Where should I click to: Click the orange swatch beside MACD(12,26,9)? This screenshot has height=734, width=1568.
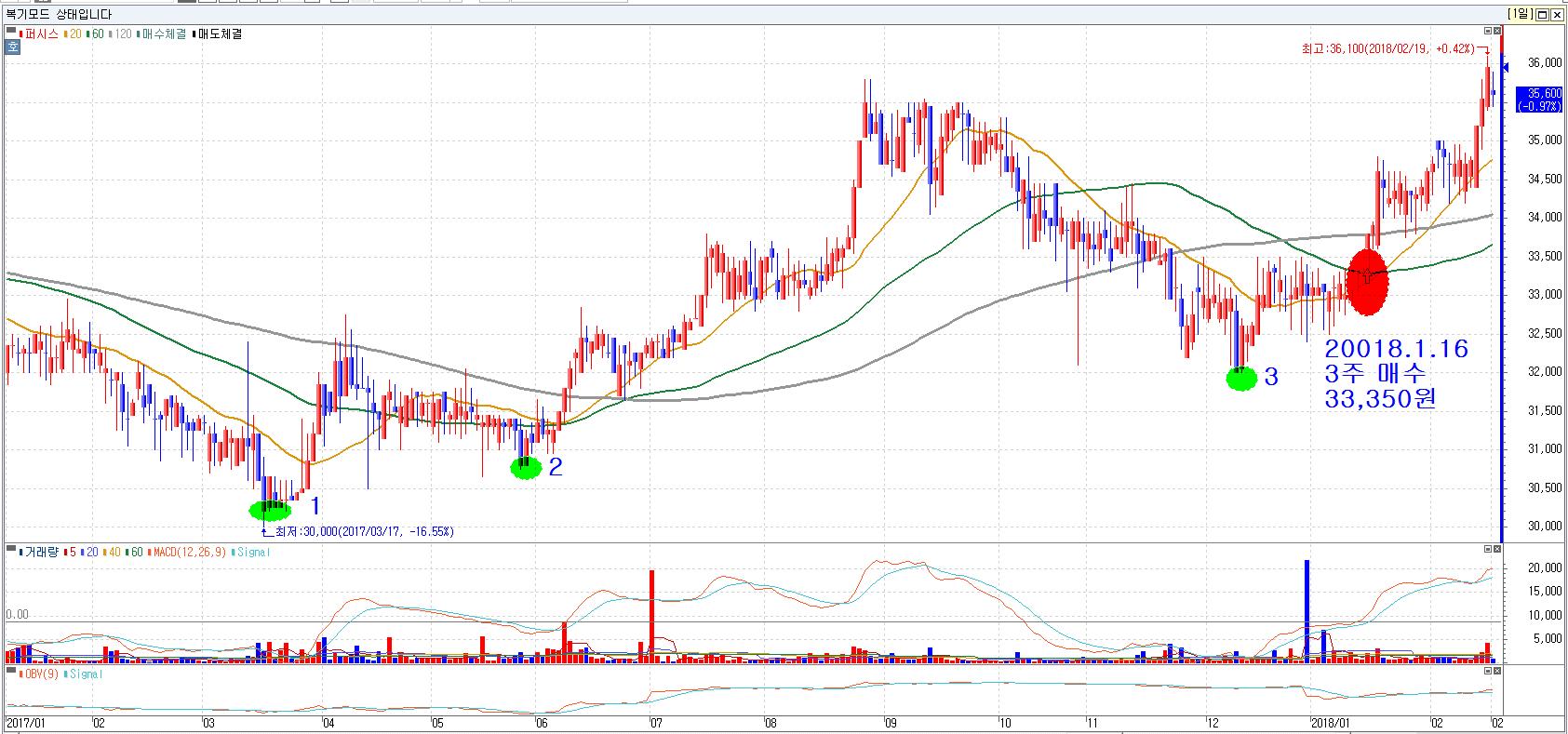coord(150,552)
